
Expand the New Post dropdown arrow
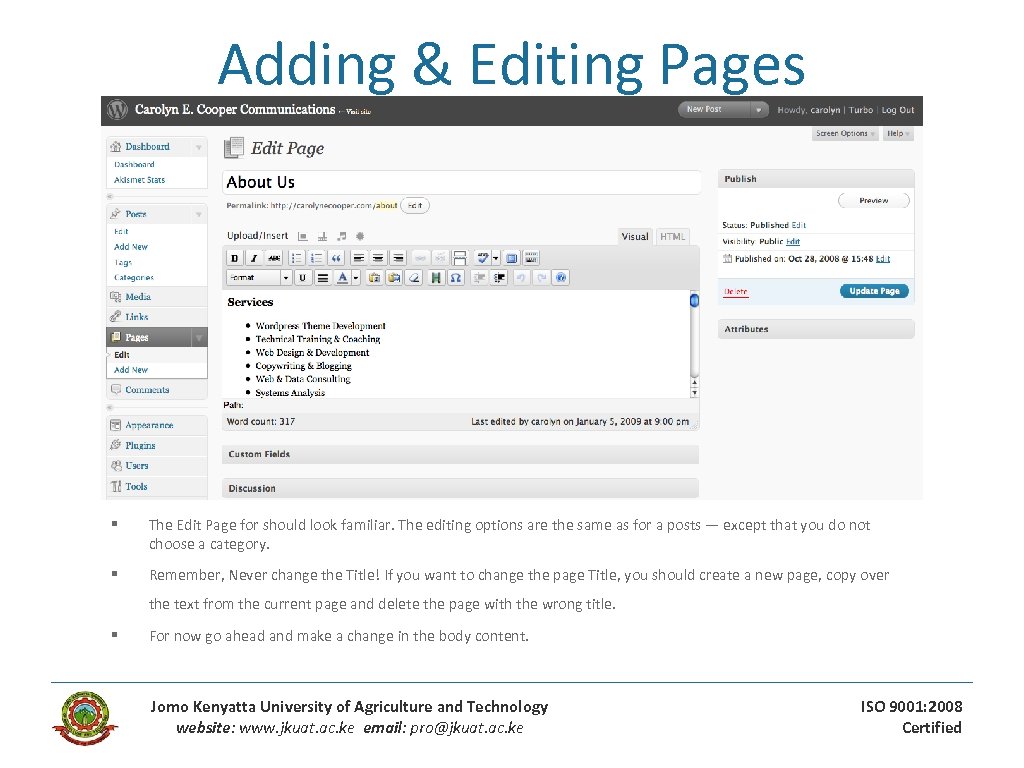(757, 109)
